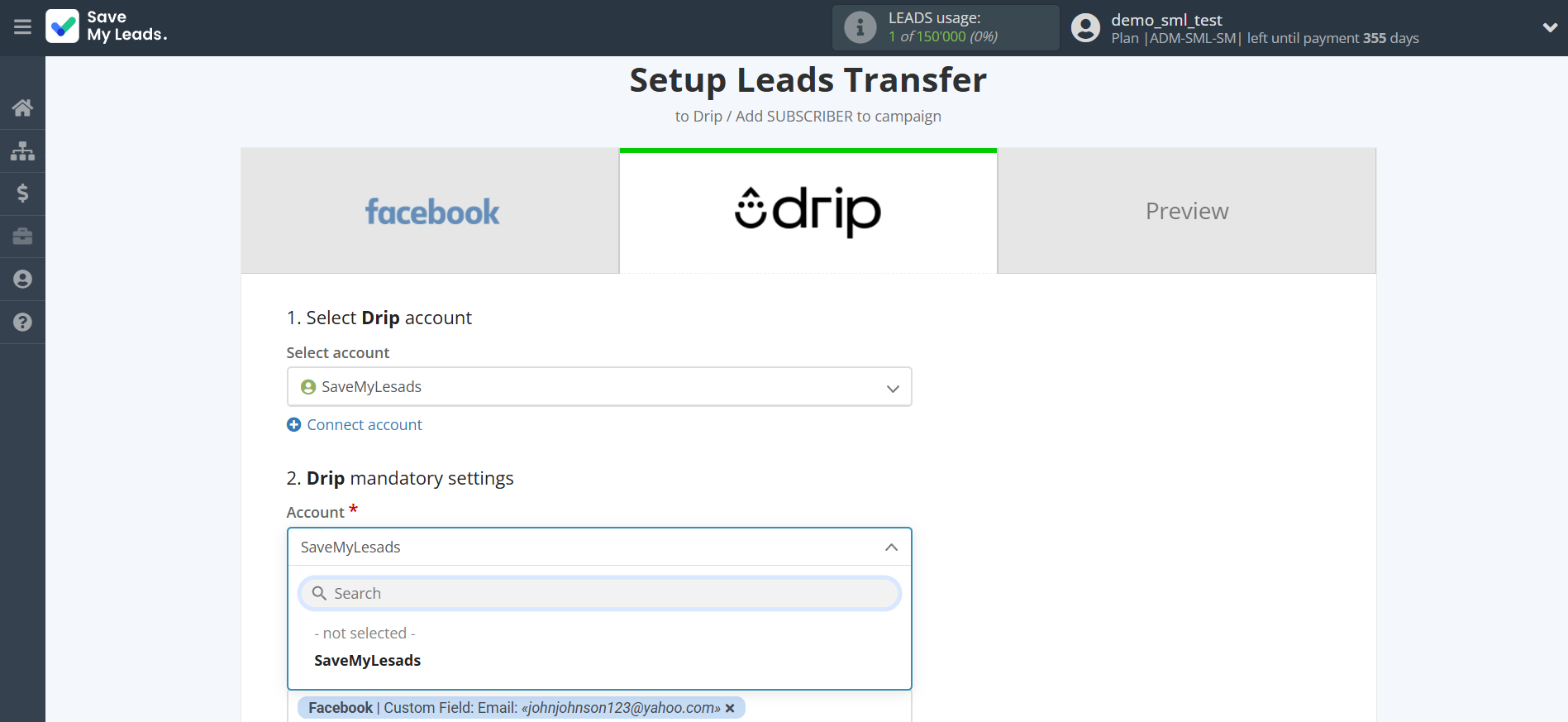The width and height of the screenshot is (1568, 722).
Task: Switch to the Facebook tab
Action: pos(431,212)
